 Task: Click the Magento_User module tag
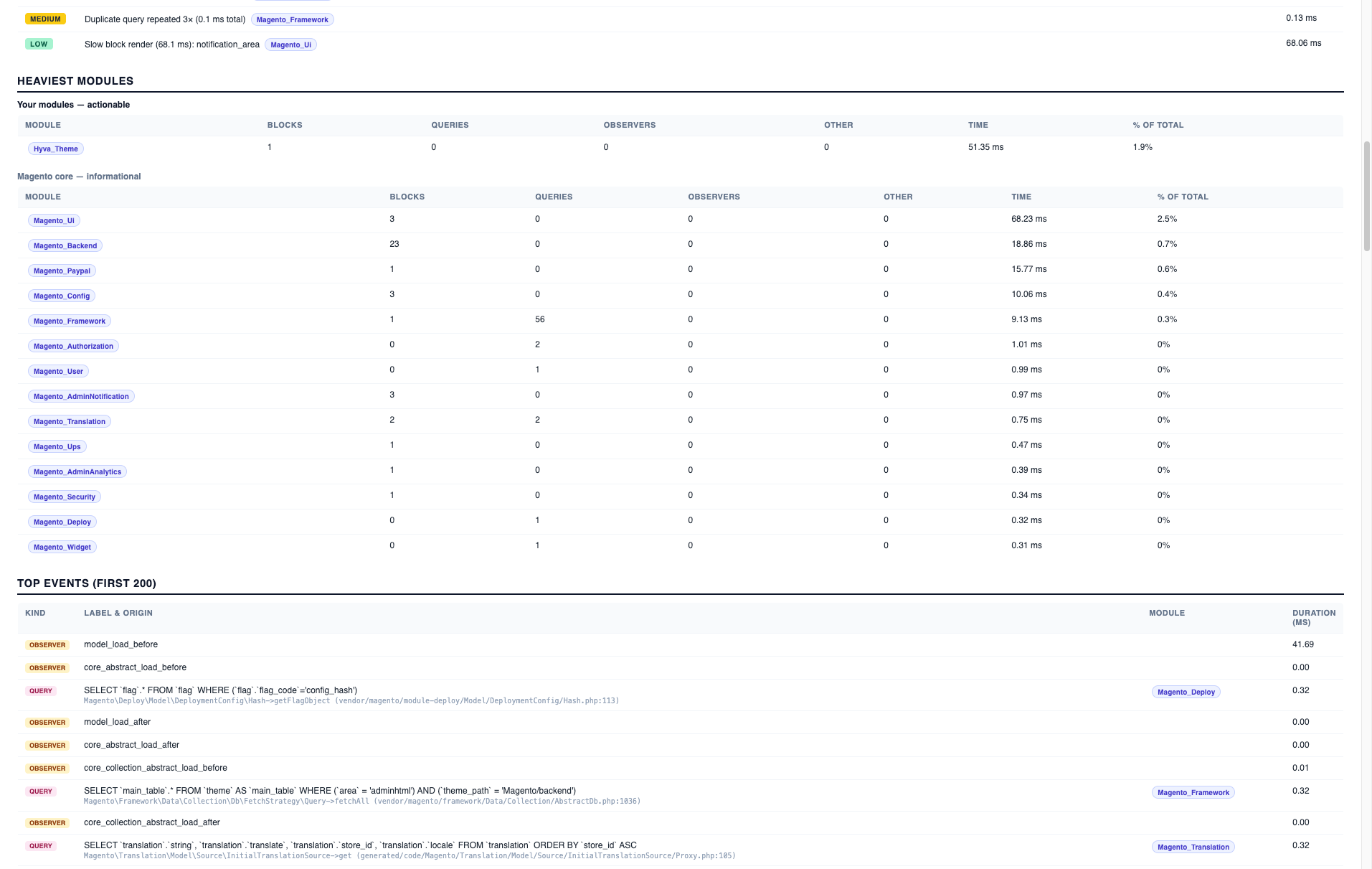click(x=58, y=371)
